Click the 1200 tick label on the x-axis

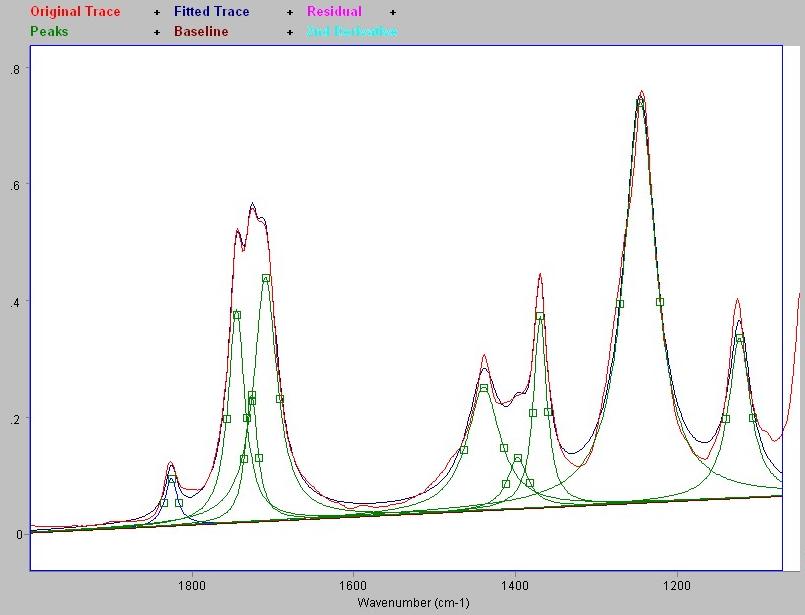(x=677, y=585)
